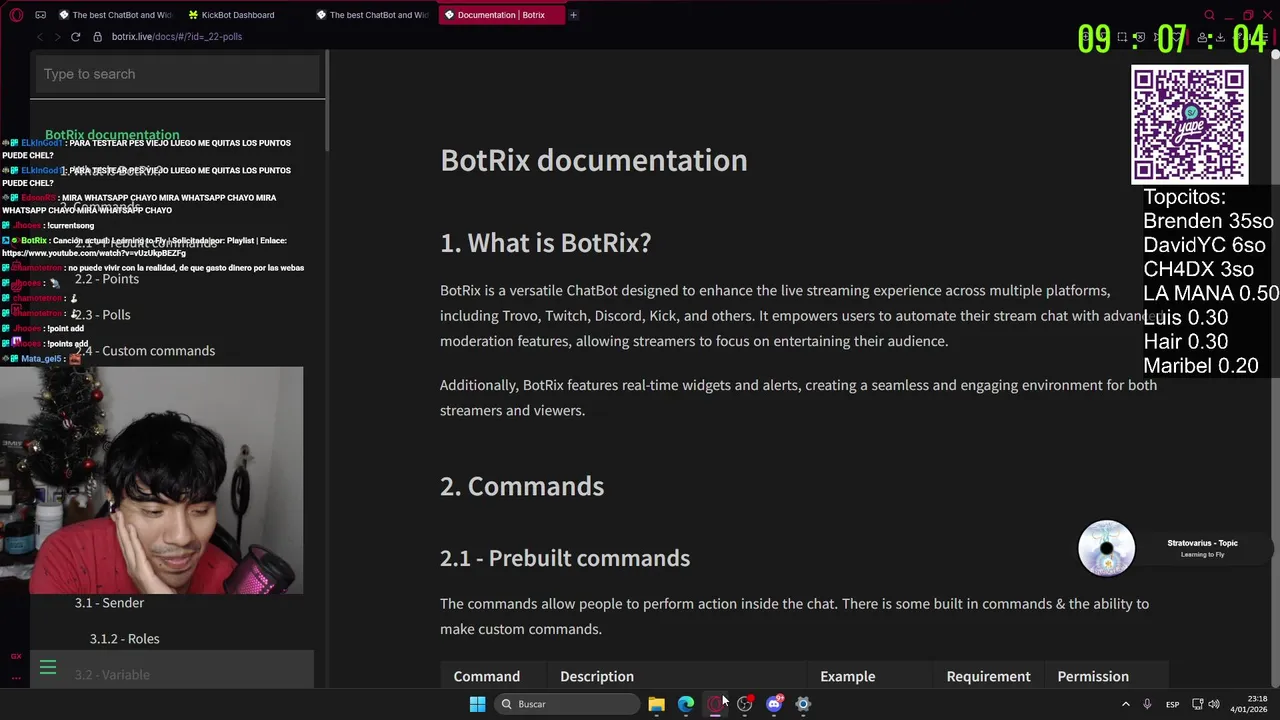The height and width of the screenshot is (720, 1280).
Task: Go to '2.4 - Custom commands' sidebar section
Action: tap(144, 351)
